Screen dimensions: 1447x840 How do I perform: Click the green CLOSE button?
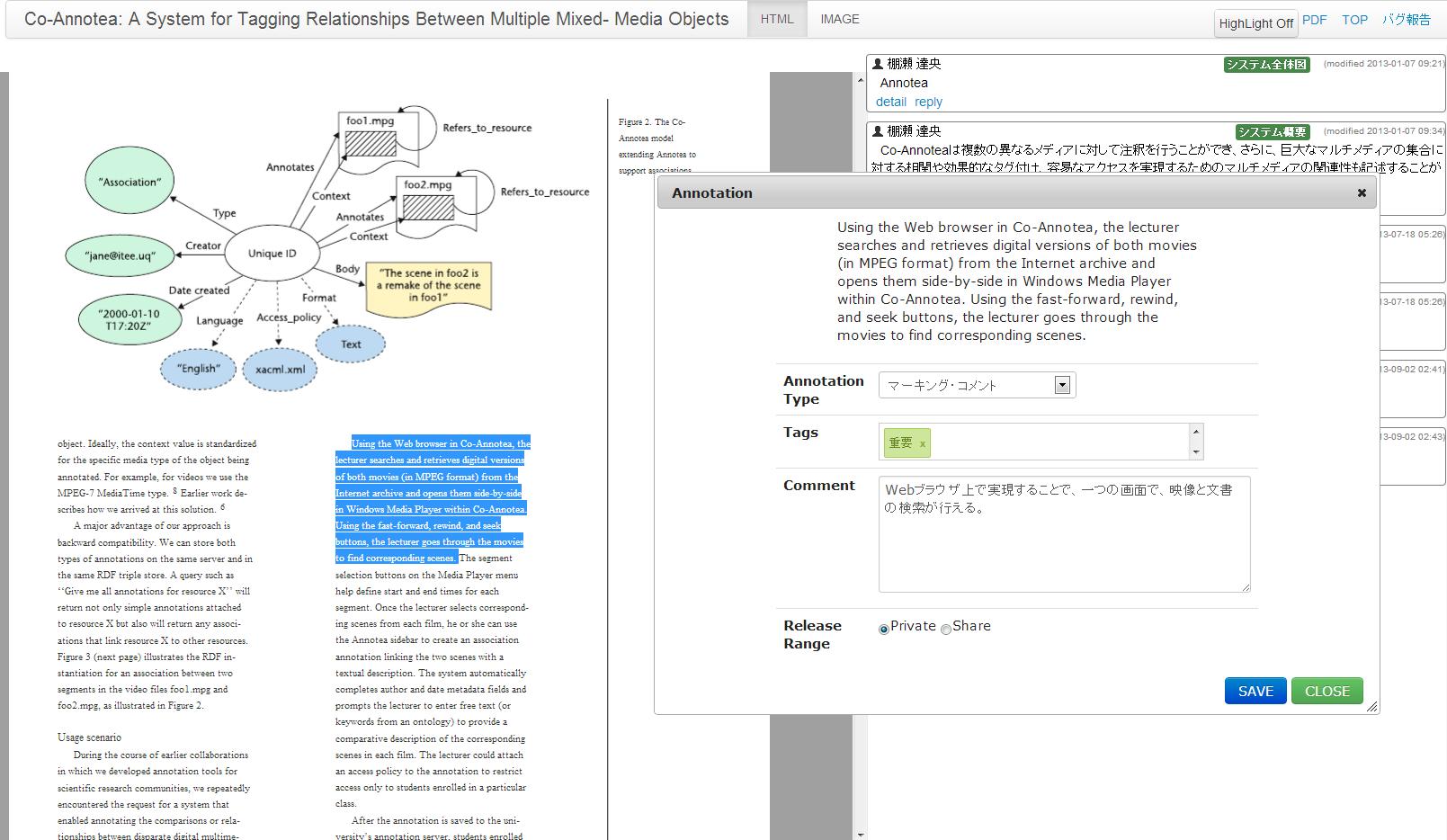click(x=1327, y=691)
